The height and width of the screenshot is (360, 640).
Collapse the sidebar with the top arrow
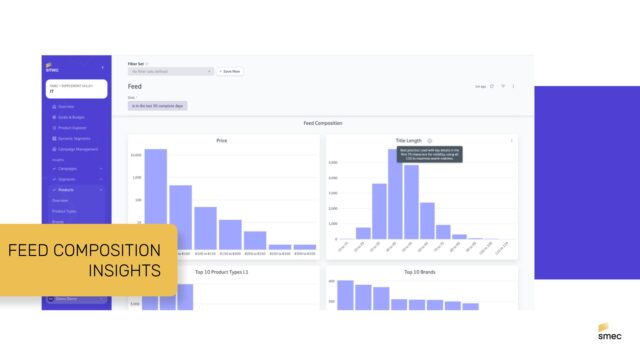point(102,68)
